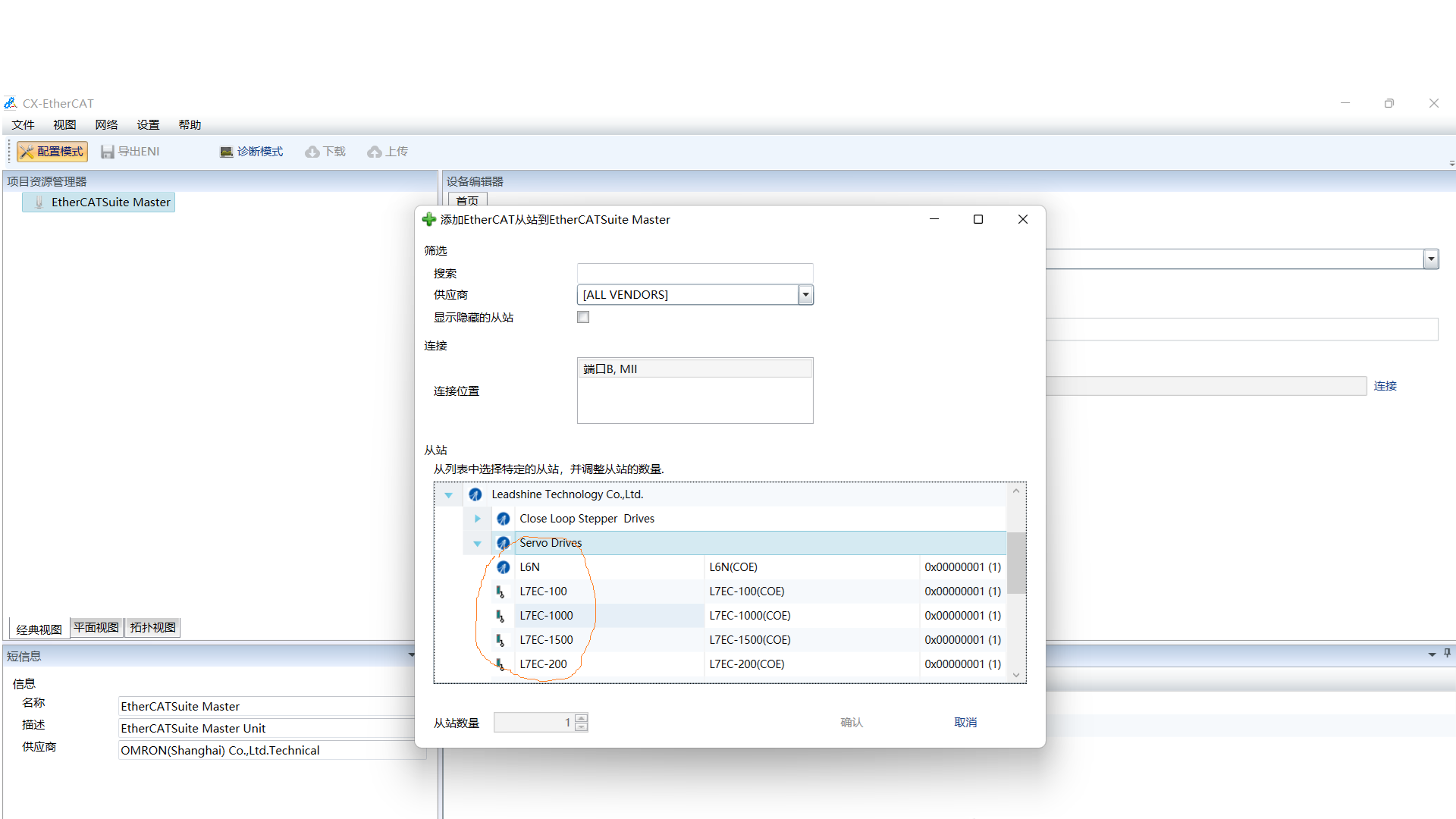Click the 导出ENI save icon

[x=108, y=152]
